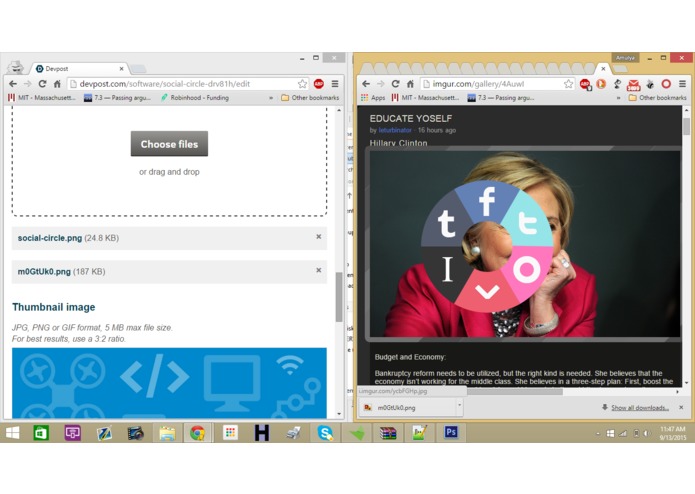
Task: Expand m0GtUk0.png download options arrow
Action: (460, 405)
